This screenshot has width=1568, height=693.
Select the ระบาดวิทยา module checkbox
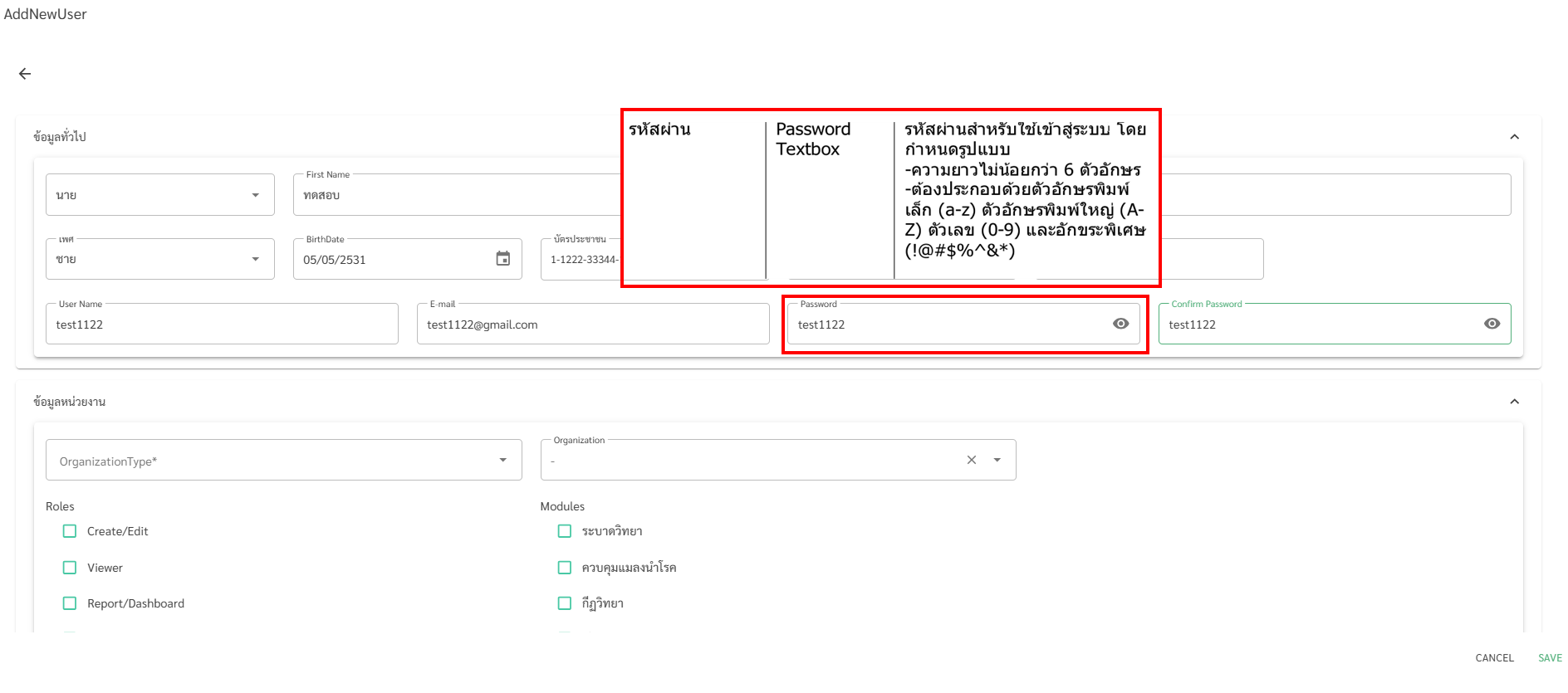click(565, 531)
